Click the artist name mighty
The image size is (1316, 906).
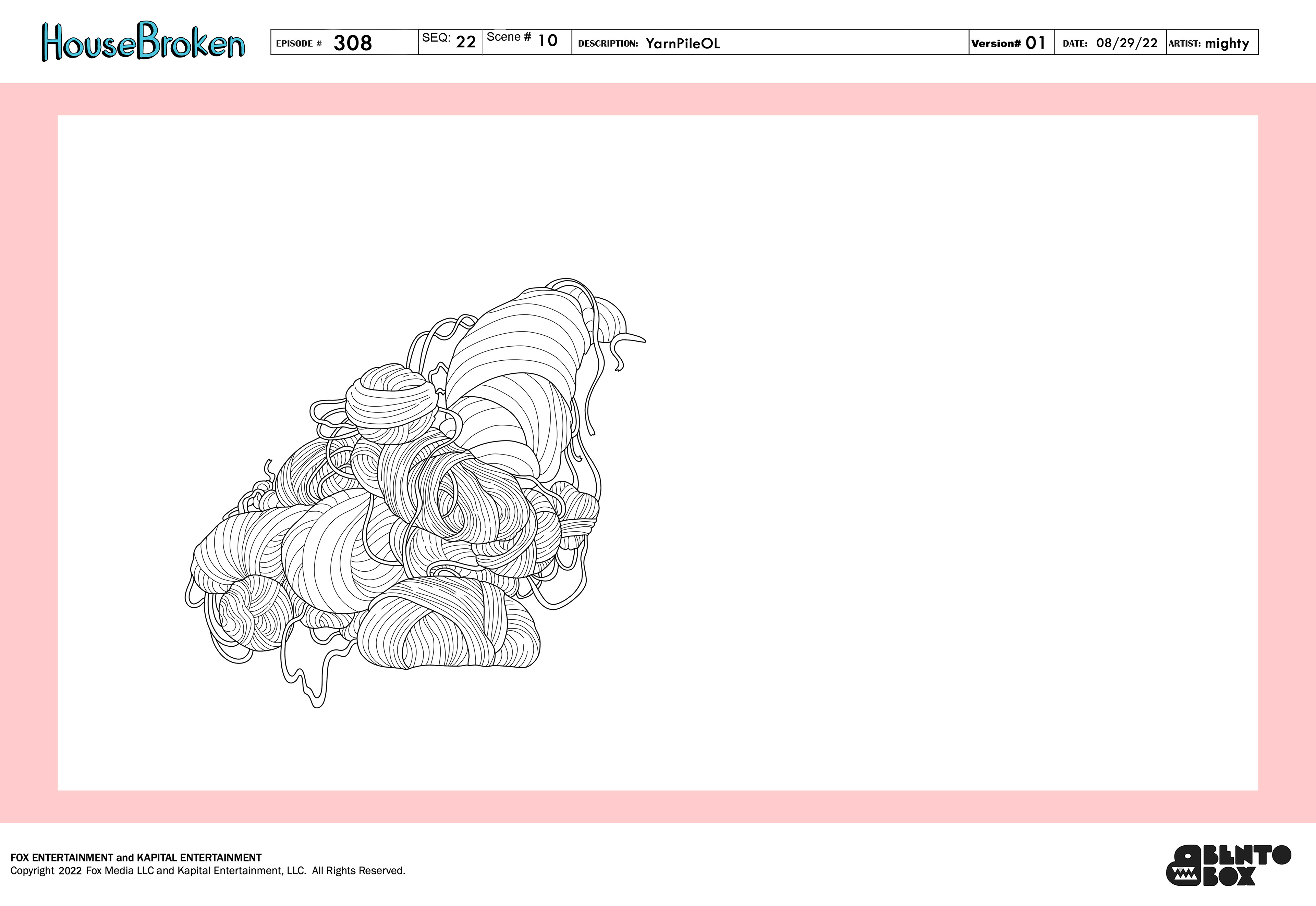pos(1227,44)
